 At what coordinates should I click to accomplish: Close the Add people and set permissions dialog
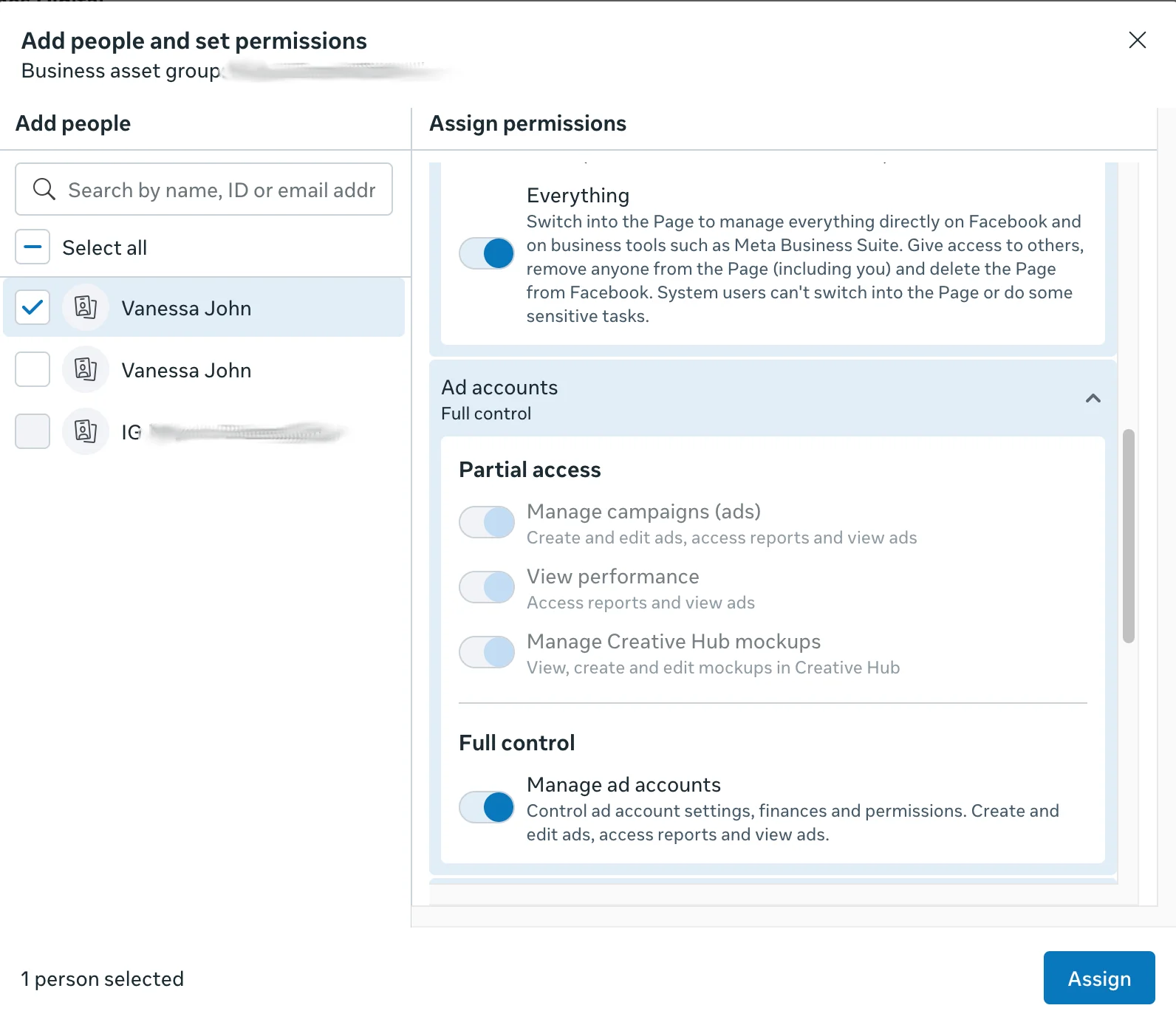[x=1138, y=40]
